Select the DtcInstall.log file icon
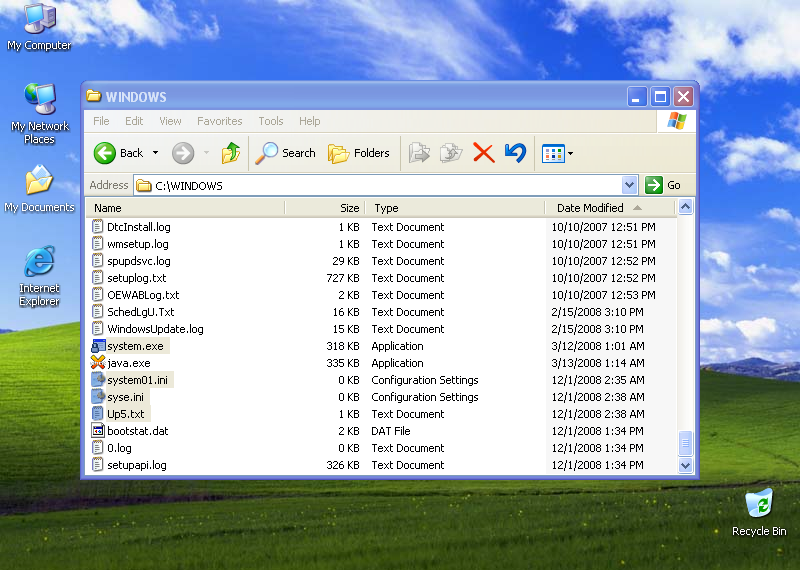 click(x=97, y=227)
